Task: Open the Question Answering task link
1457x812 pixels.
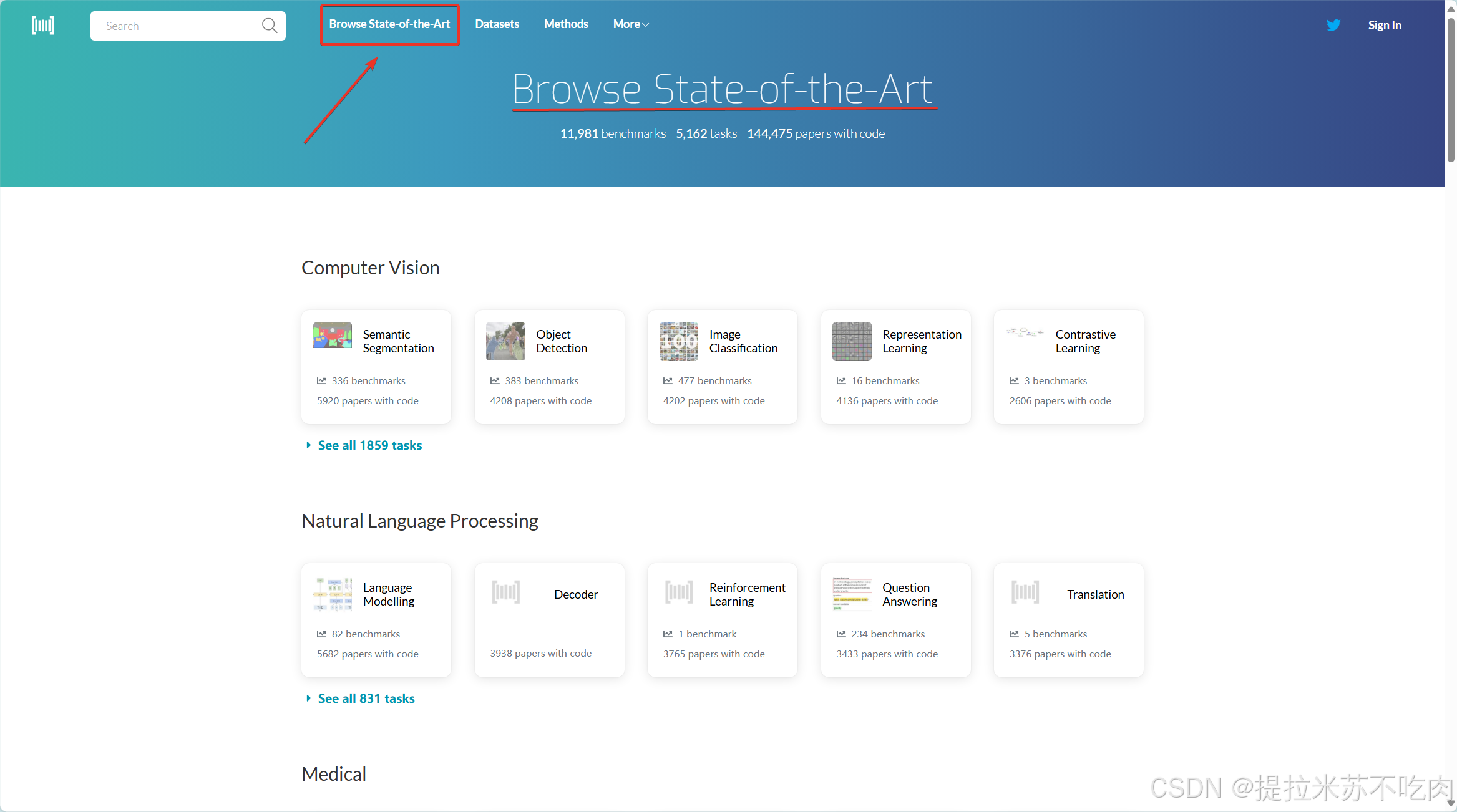Action: (x=909, y=594)
